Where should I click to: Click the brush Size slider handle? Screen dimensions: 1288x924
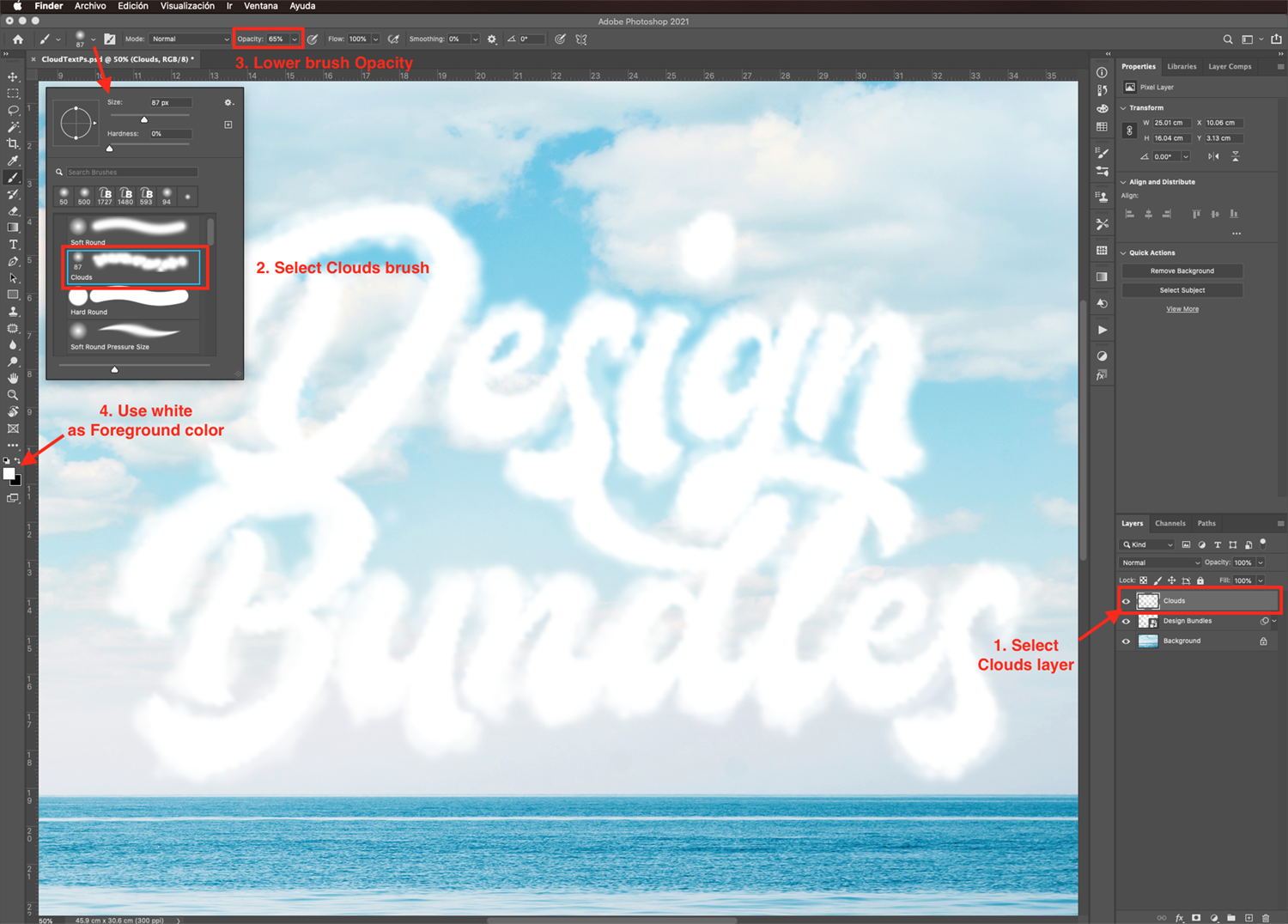144,119
